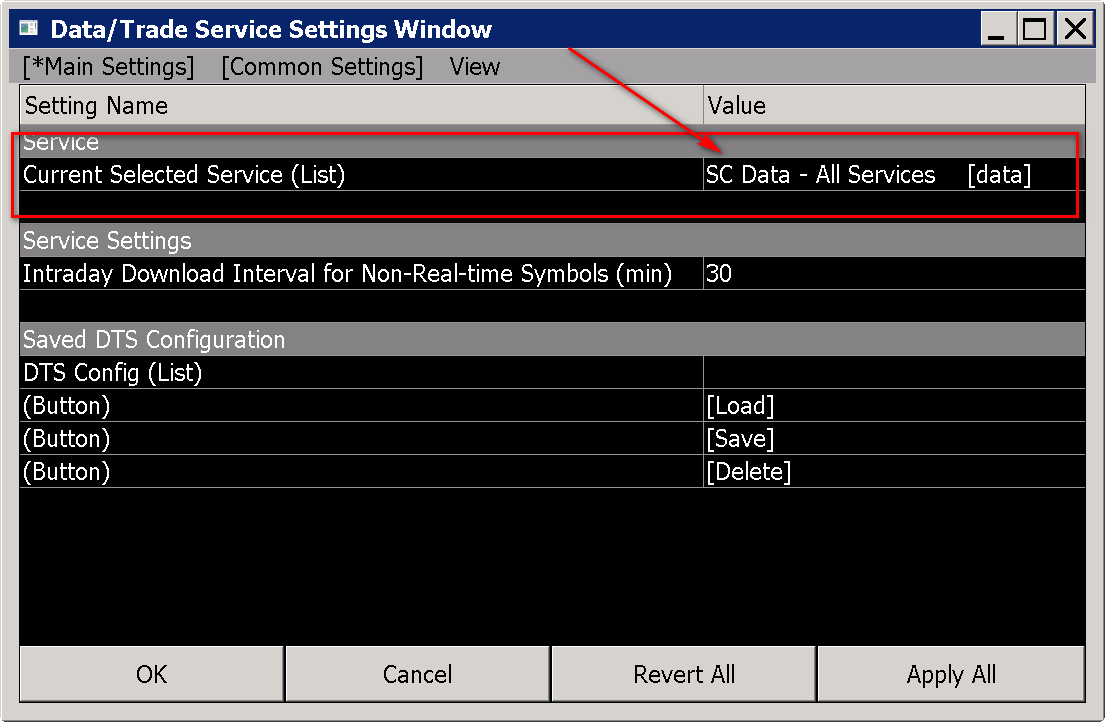Click the Setting Name column header
Image resolution: width=1105 pixels, height=722 pixels.
point(362,106)
